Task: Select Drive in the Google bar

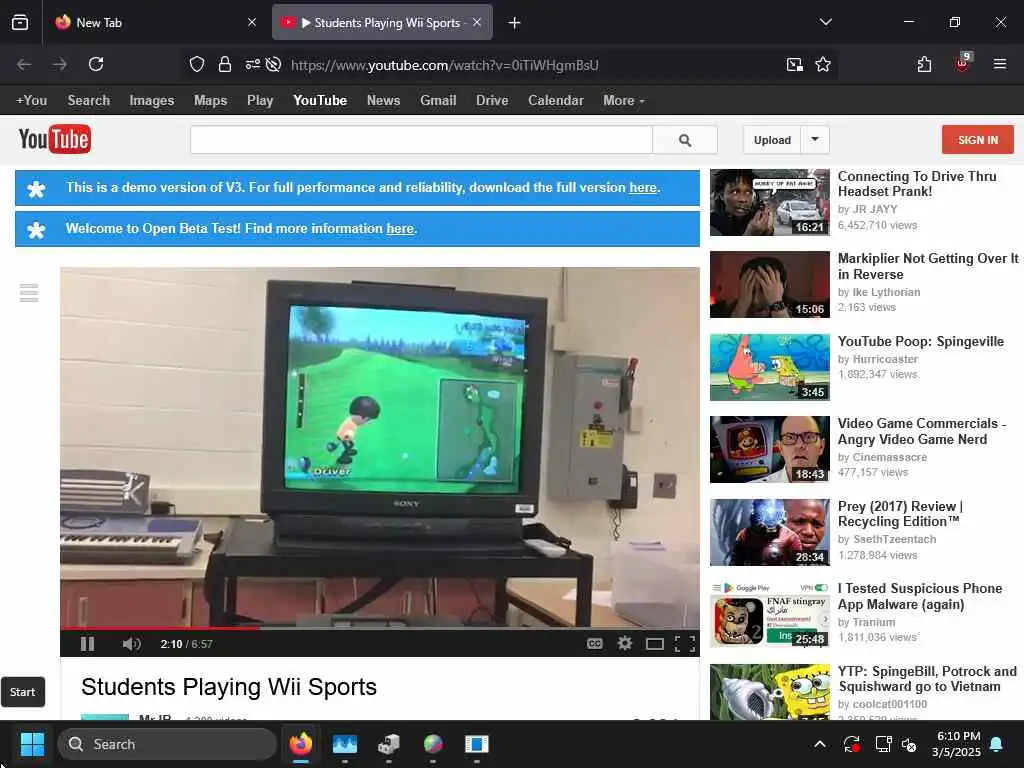Action: (x=492, y=101)
